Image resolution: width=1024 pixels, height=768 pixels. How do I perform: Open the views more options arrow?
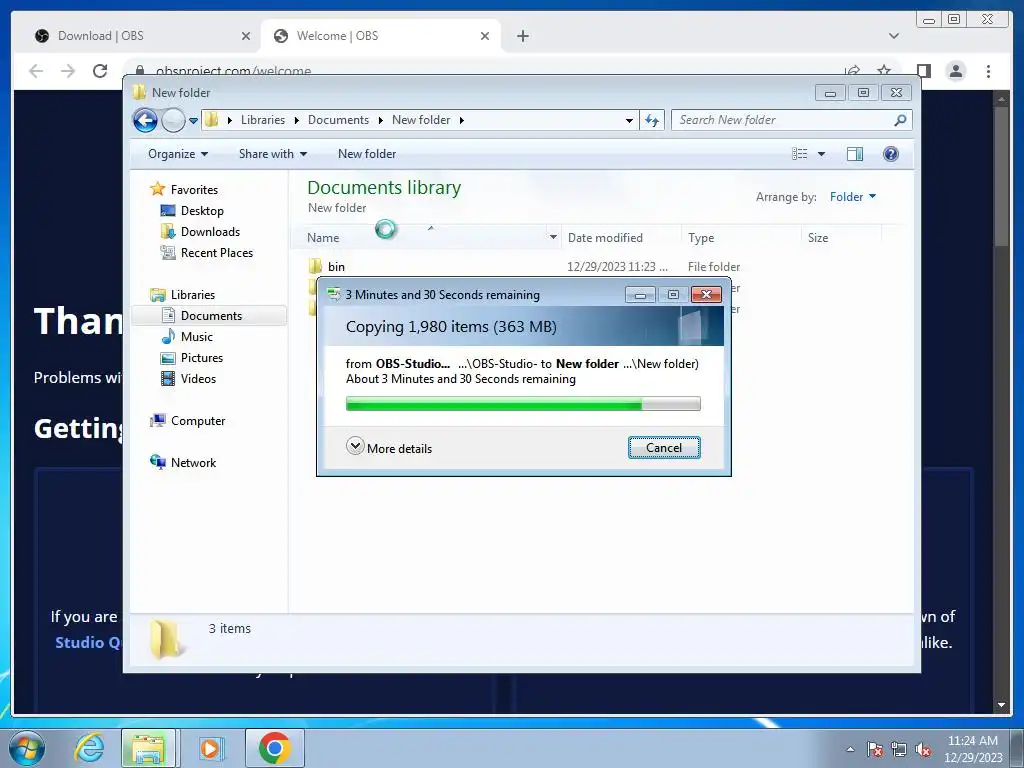click(822, 154)
